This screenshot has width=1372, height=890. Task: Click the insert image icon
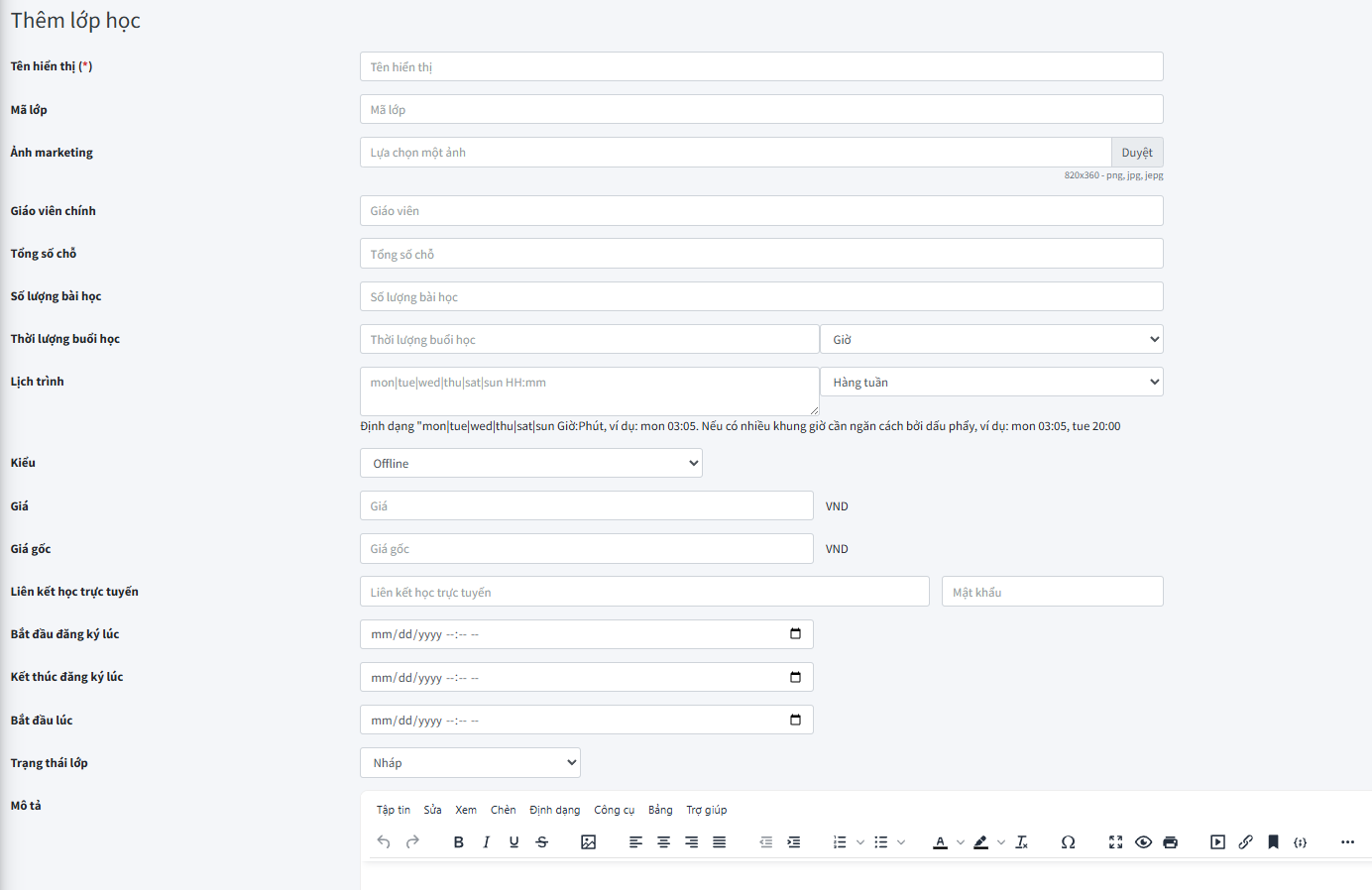pyautogui.click(x=588, y=842)
